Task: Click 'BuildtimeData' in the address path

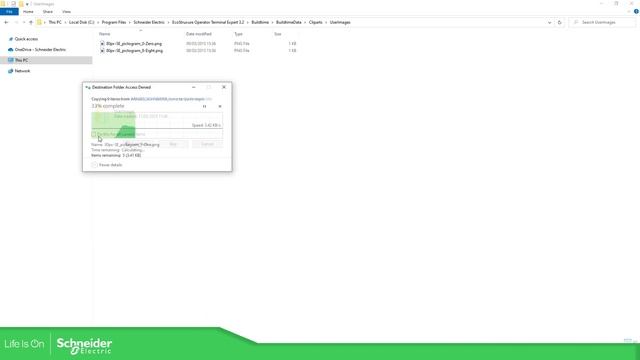Action: click(x=289, y=22)
